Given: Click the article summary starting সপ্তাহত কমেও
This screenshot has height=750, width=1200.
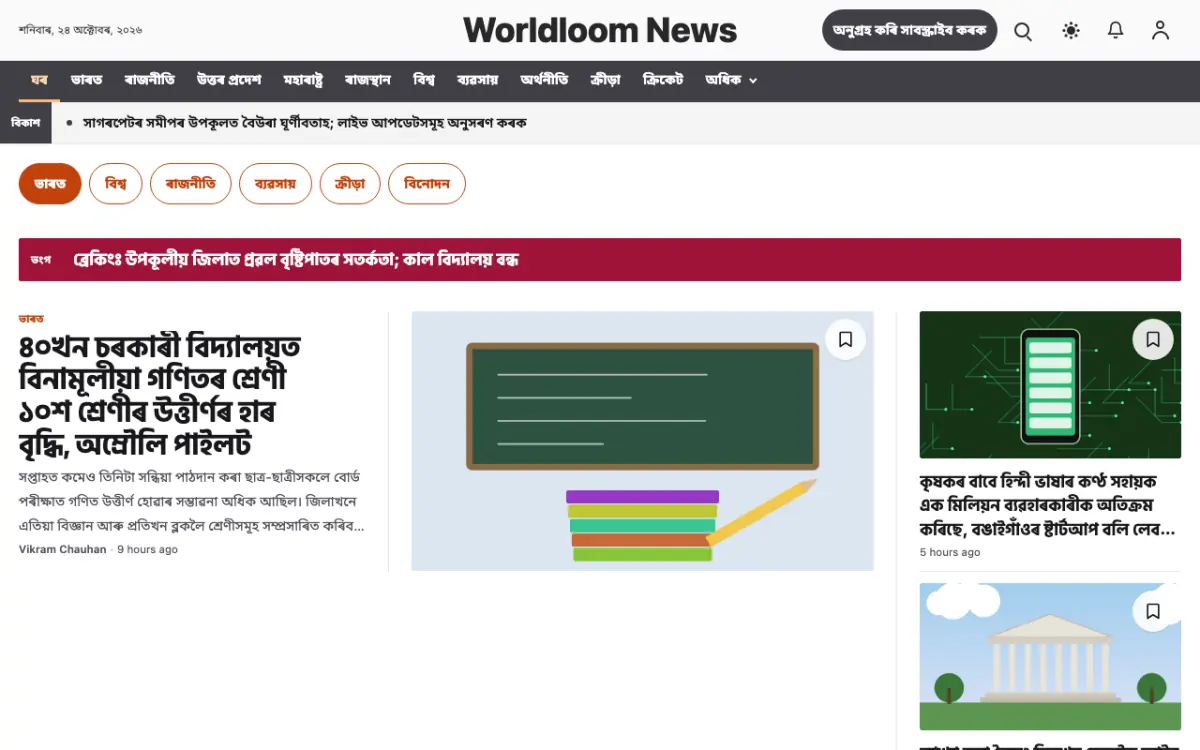Looking at the screenshot, I should [192, 501].
